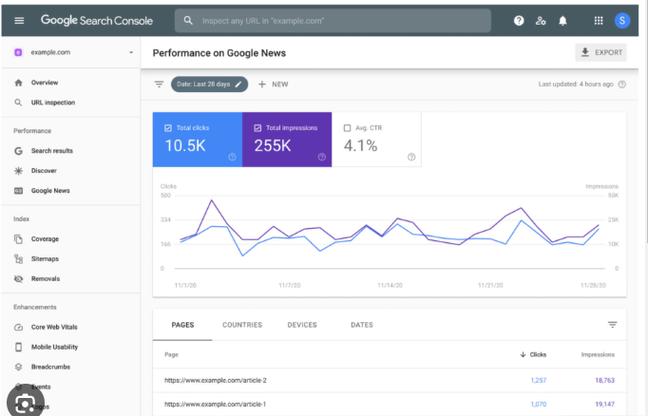Check the Avg. CTR checkbox
This screenshot has height=416, width=648.
pos(347,128)
